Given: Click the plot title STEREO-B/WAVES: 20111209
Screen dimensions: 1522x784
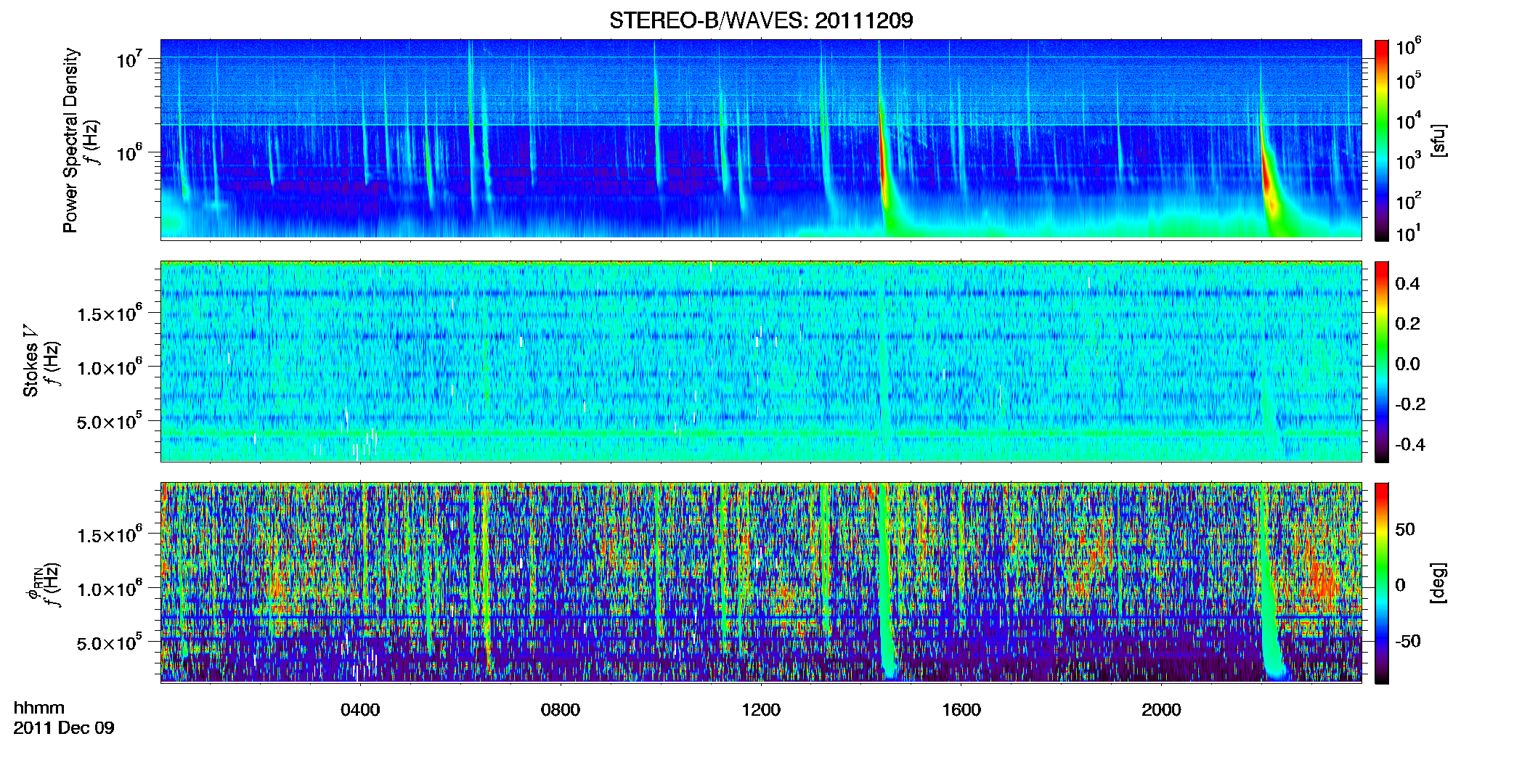Looking at the screenshot, I should coord(761,20).
